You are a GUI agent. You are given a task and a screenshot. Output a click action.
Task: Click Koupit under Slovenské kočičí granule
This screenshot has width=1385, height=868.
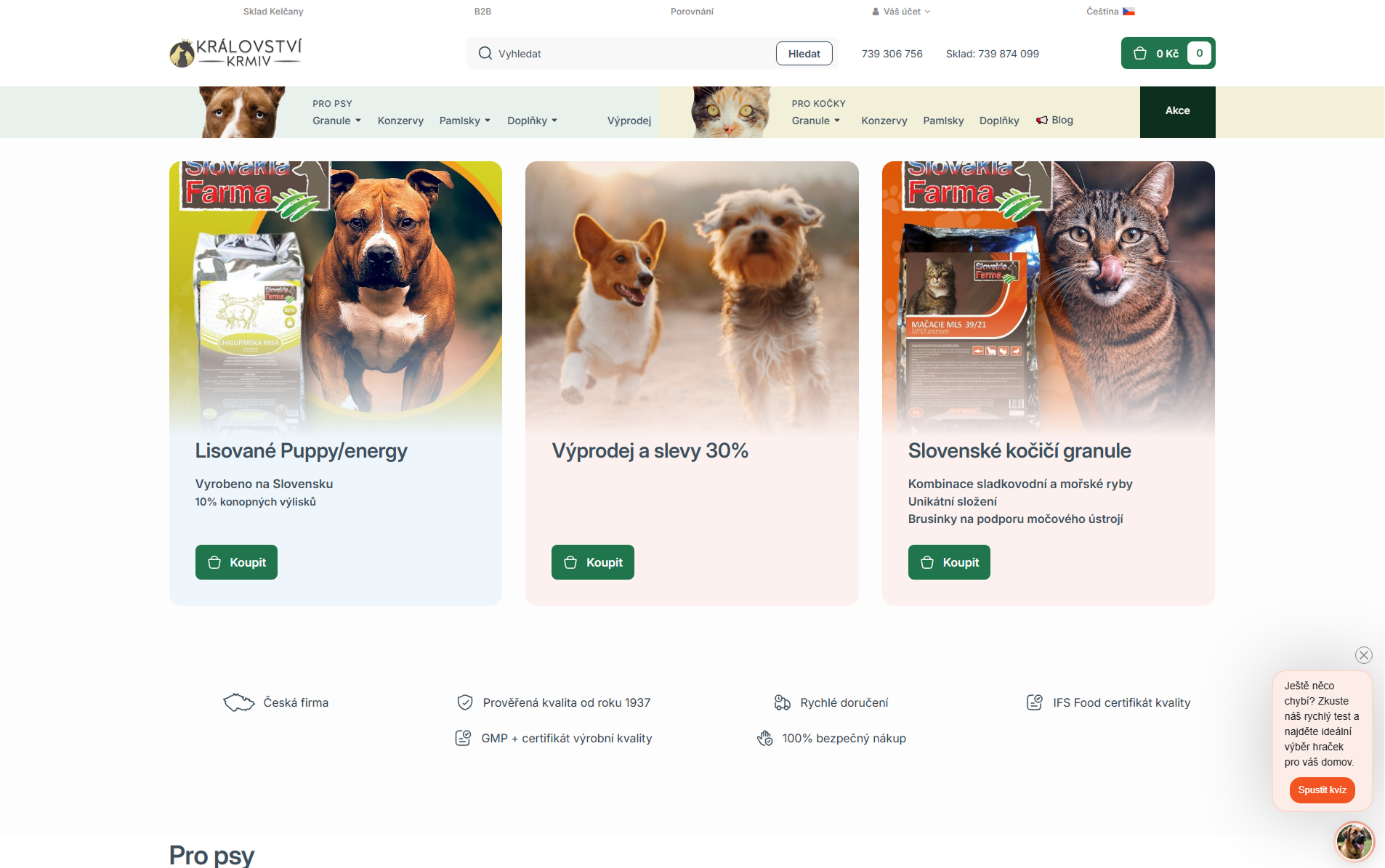pos(948,562)
